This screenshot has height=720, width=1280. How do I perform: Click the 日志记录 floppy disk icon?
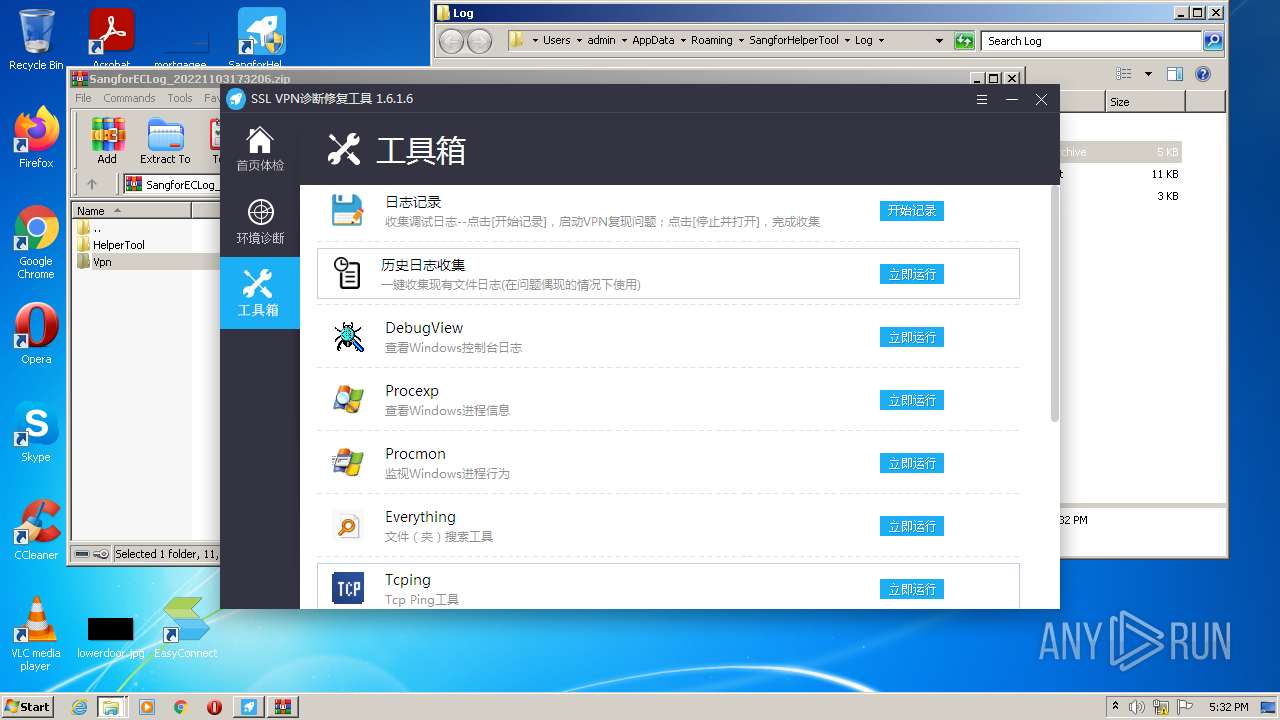click(348, 211)
